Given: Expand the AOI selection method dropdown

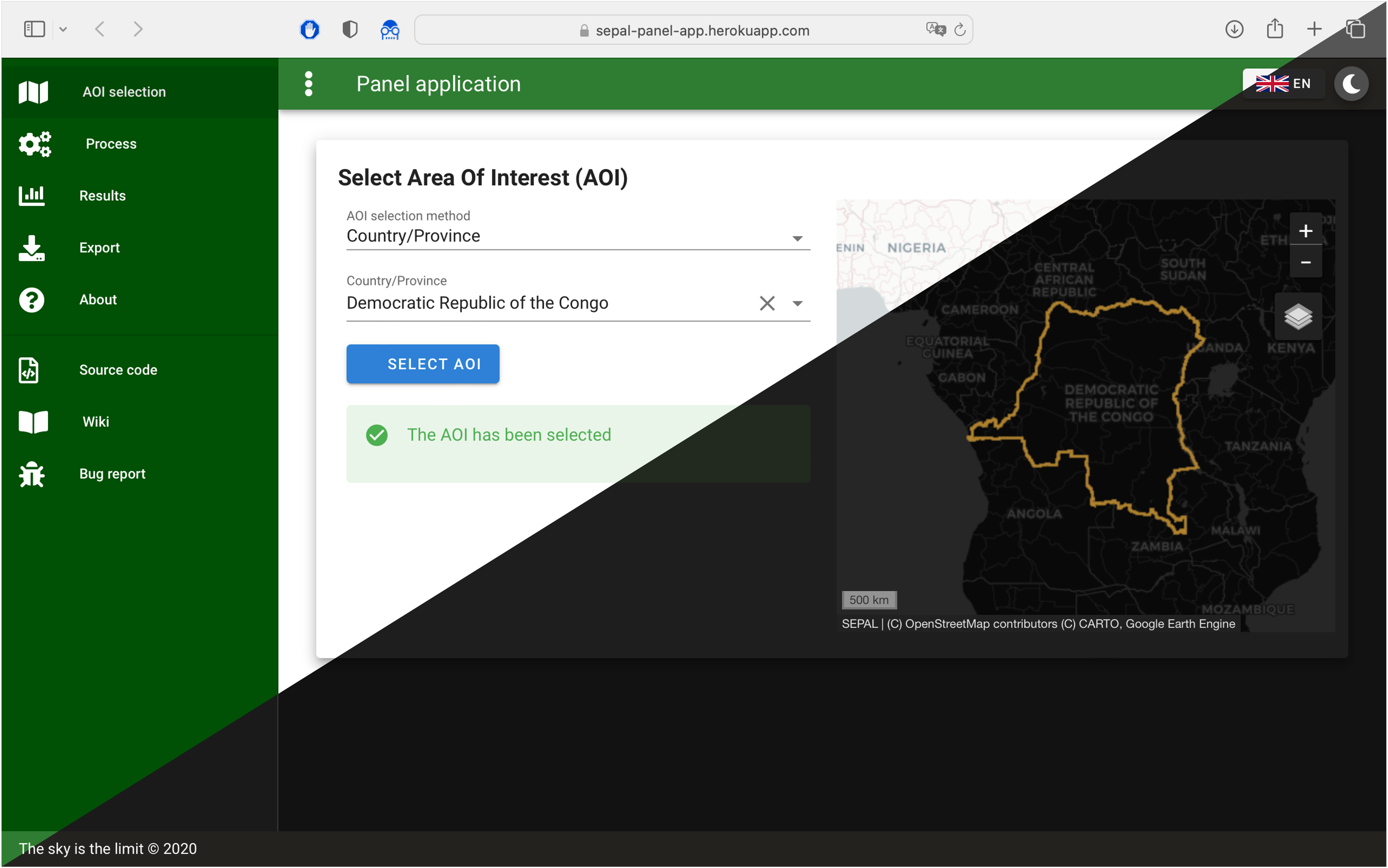Looking at the screenshot, I should pos(797,238).
